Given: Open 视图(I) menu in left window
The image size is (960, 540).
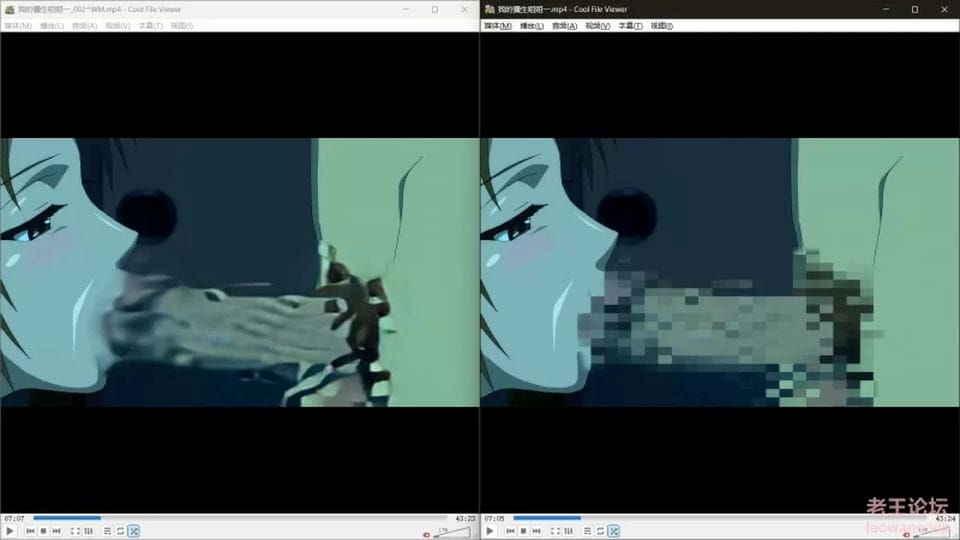Looking at the screenshot, I should click(182, 26).
